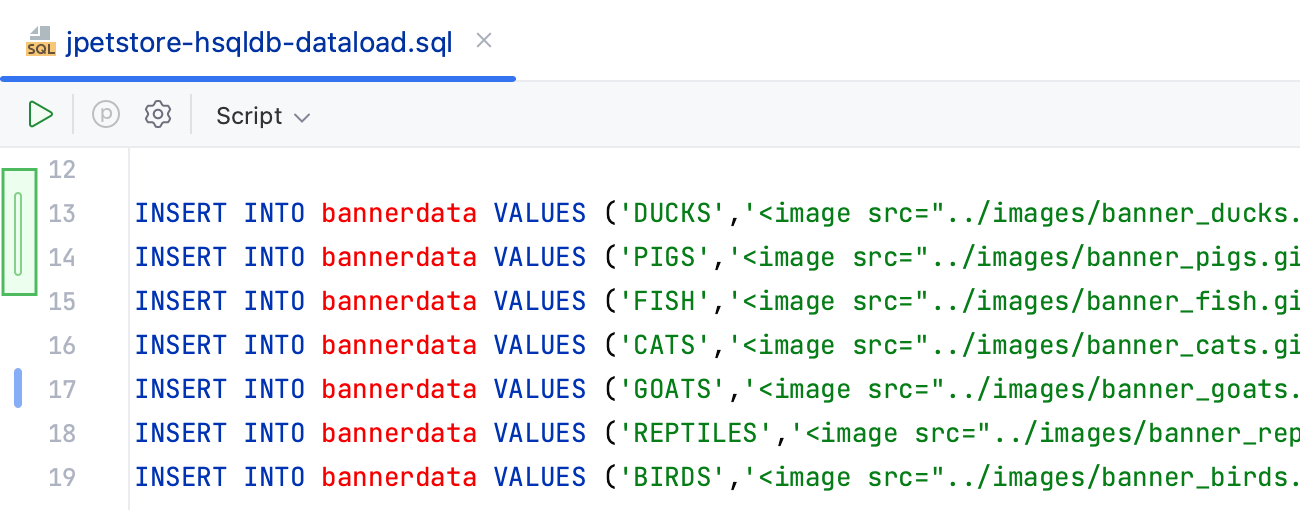1300x510 pixels.
Task: Open the Script dropdown
Action: [263, 116]
